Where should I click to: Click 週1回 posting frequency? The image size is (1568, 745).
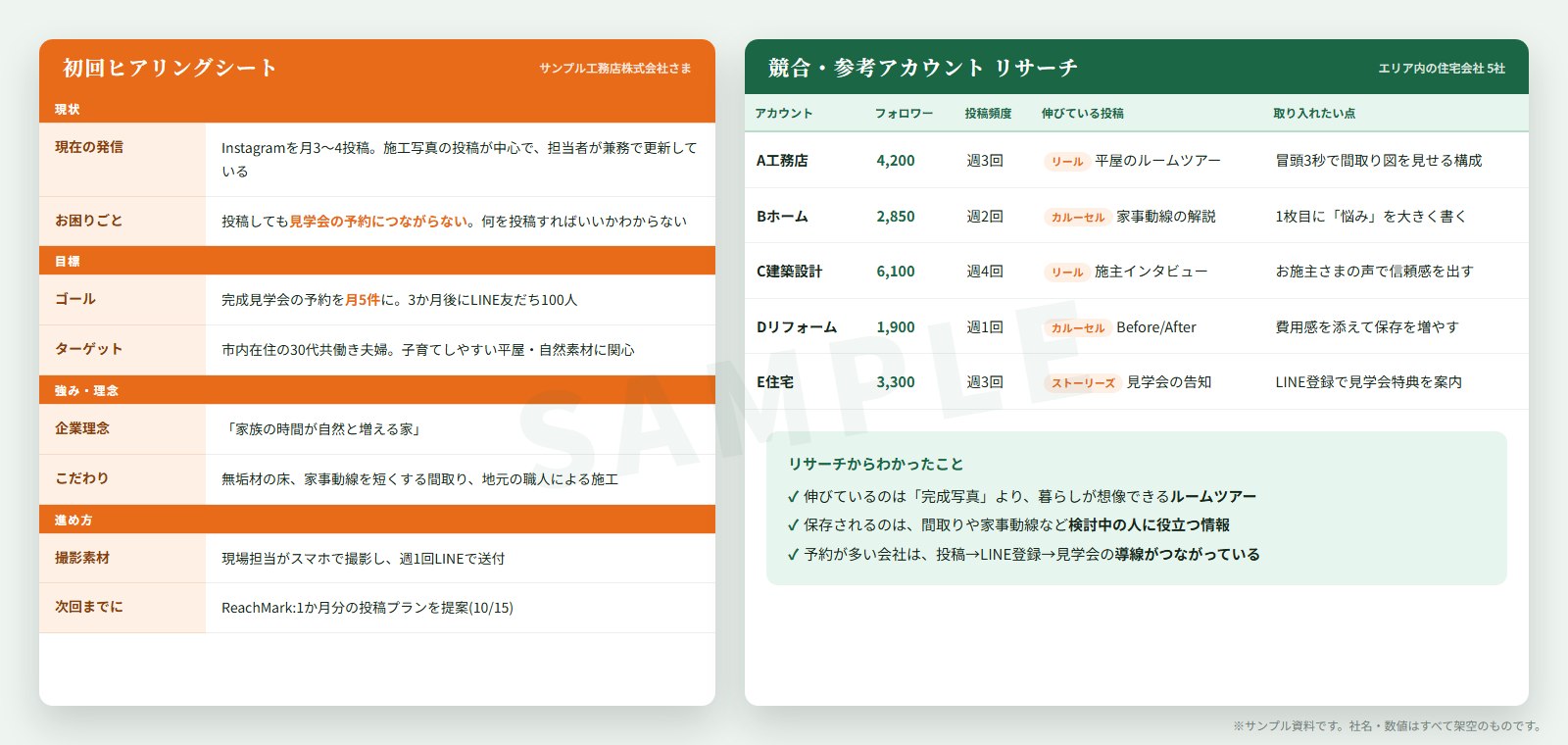pos(985,327)
